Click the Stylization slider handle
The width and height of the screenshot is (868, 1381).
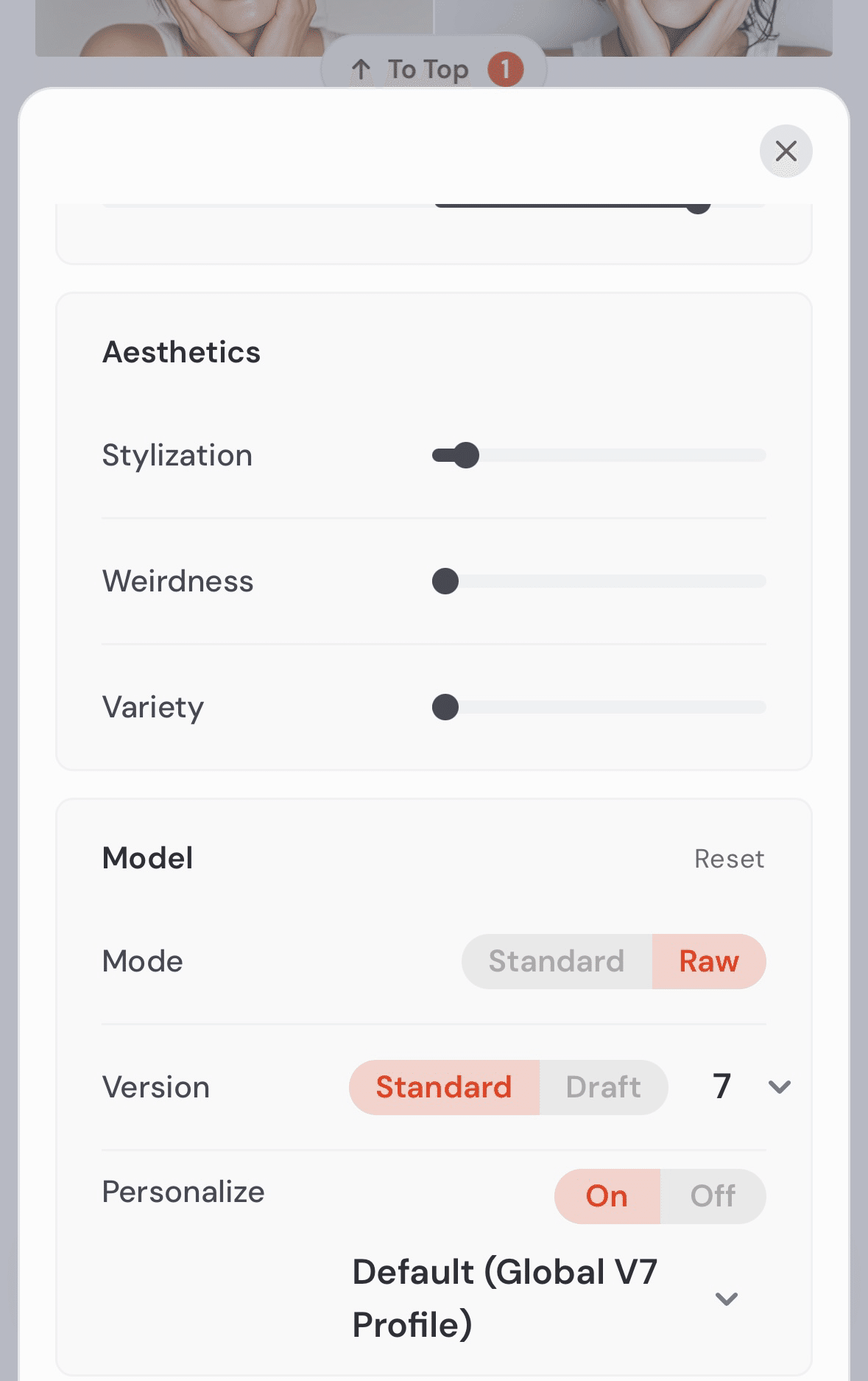(x=466, y=455)
